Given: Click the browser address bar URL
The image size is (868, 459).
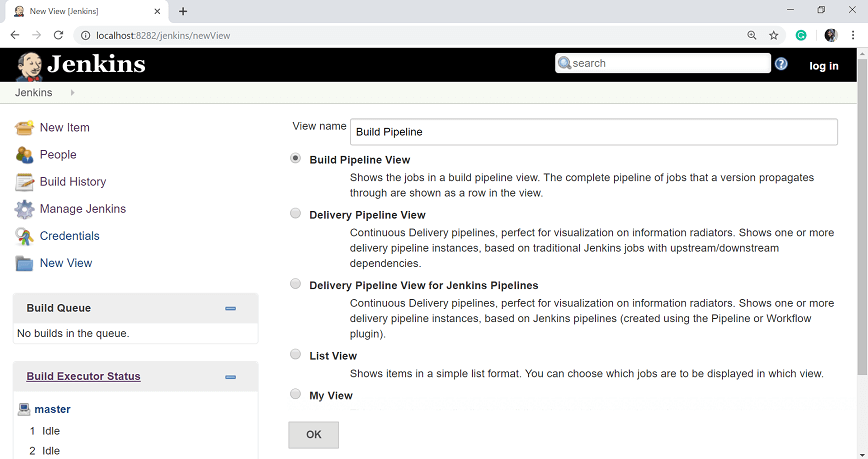Looking at the screenshot, I should click(163, 35).
